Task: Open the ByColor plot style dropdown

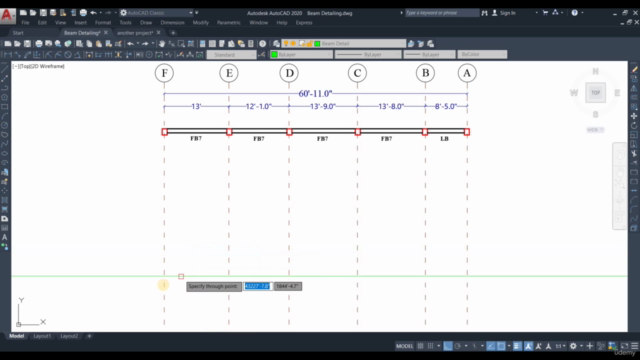Action: click(482, 54)
